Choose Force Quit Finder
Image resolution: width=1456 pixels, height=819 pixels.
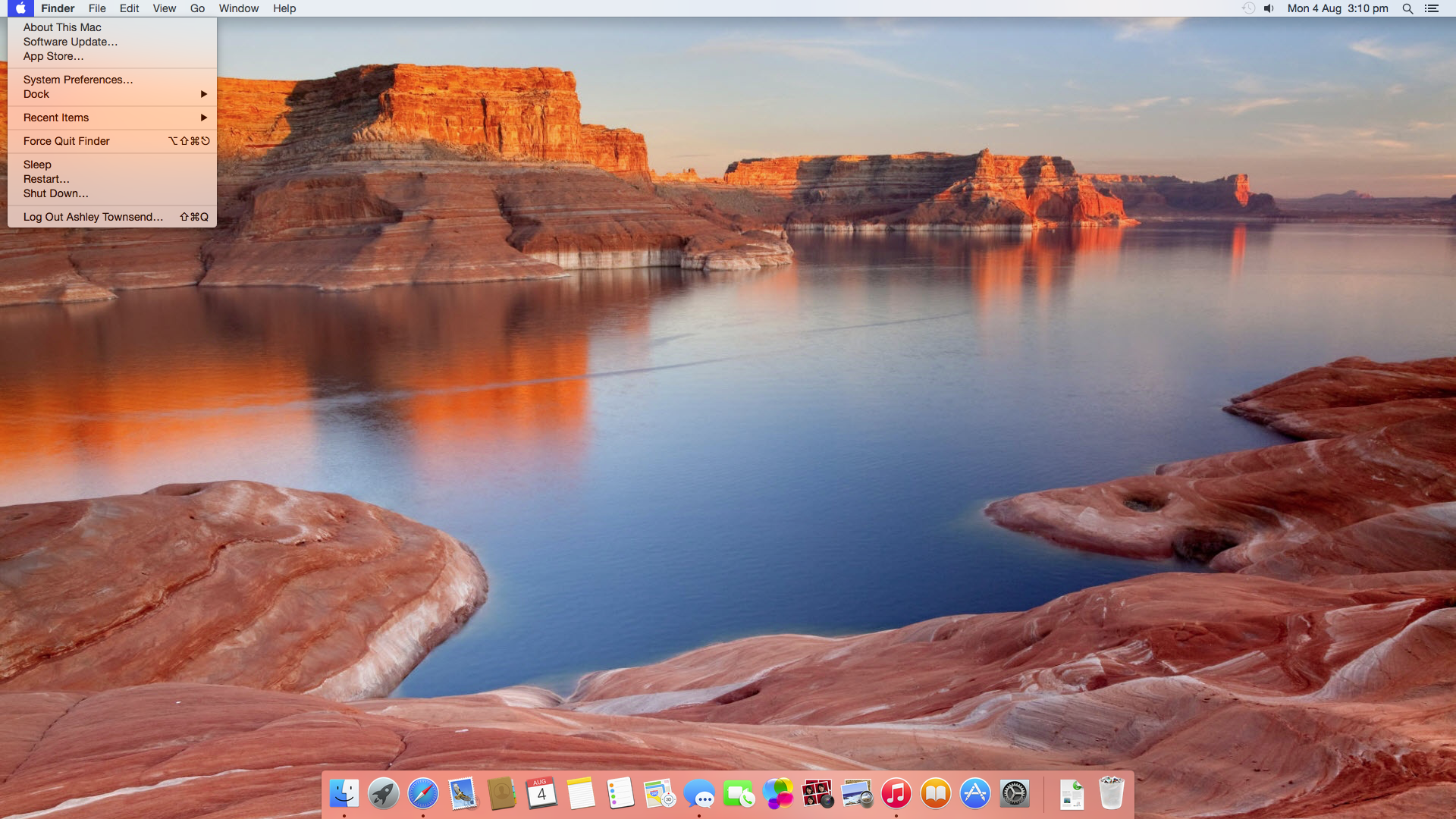(112, 141)
